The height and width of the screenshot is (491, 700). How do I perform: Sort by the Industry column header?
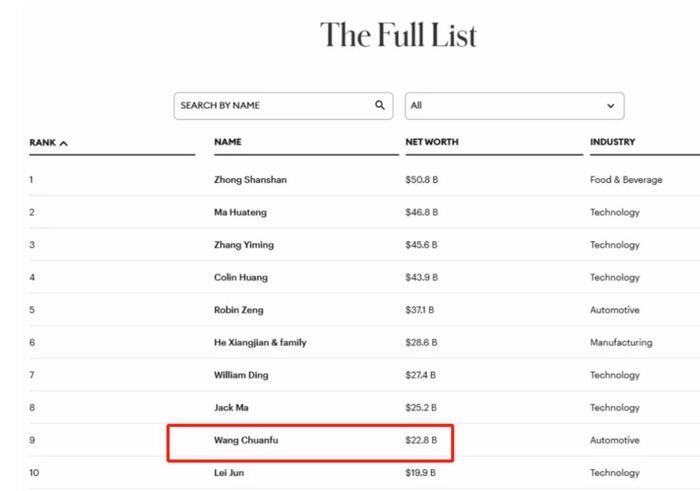coord(612,142)
